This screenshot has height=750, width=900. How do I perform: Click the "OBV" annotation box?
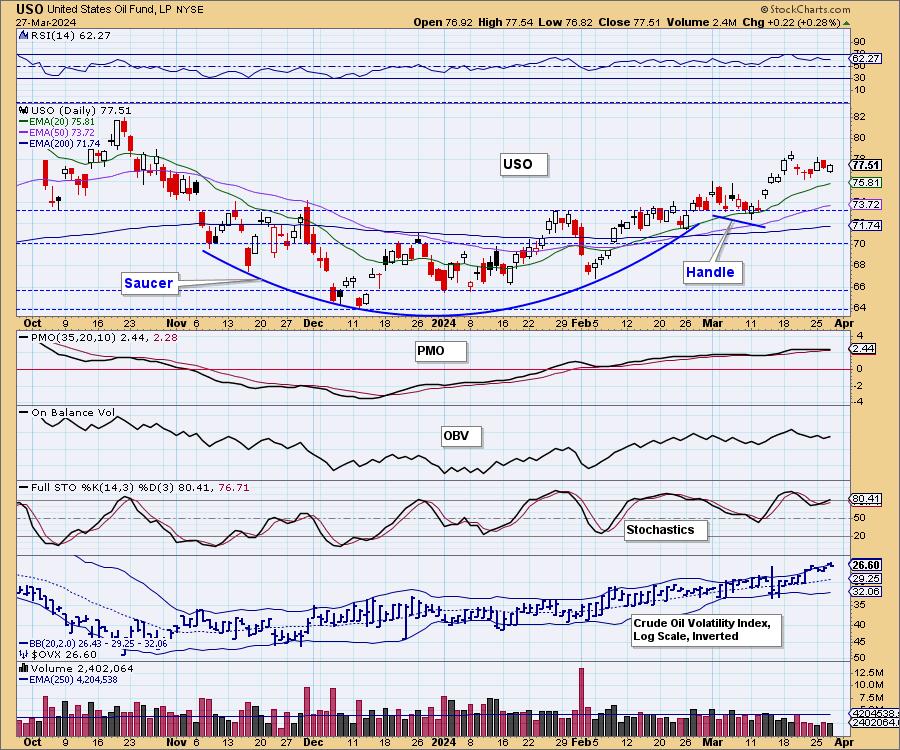(x=460, y=436)
